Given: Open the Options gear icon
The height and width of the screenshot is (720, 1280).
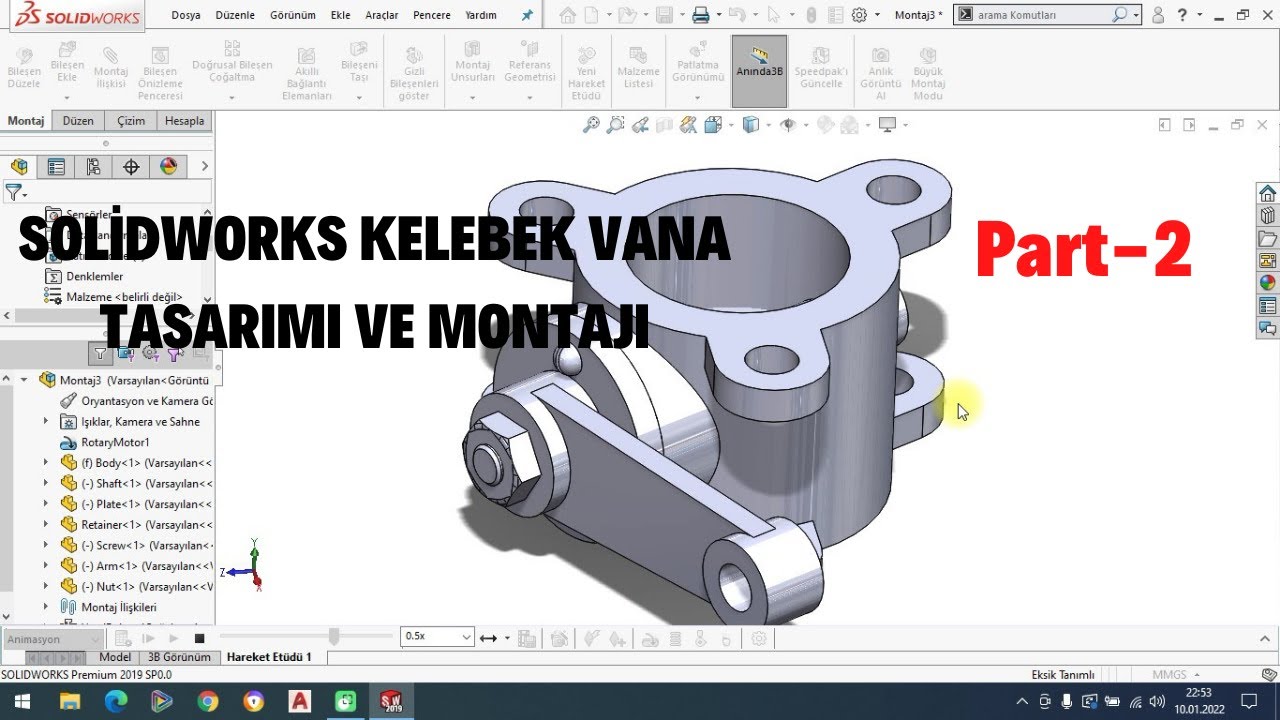Looking at the screenshot, I should [859, 15].
